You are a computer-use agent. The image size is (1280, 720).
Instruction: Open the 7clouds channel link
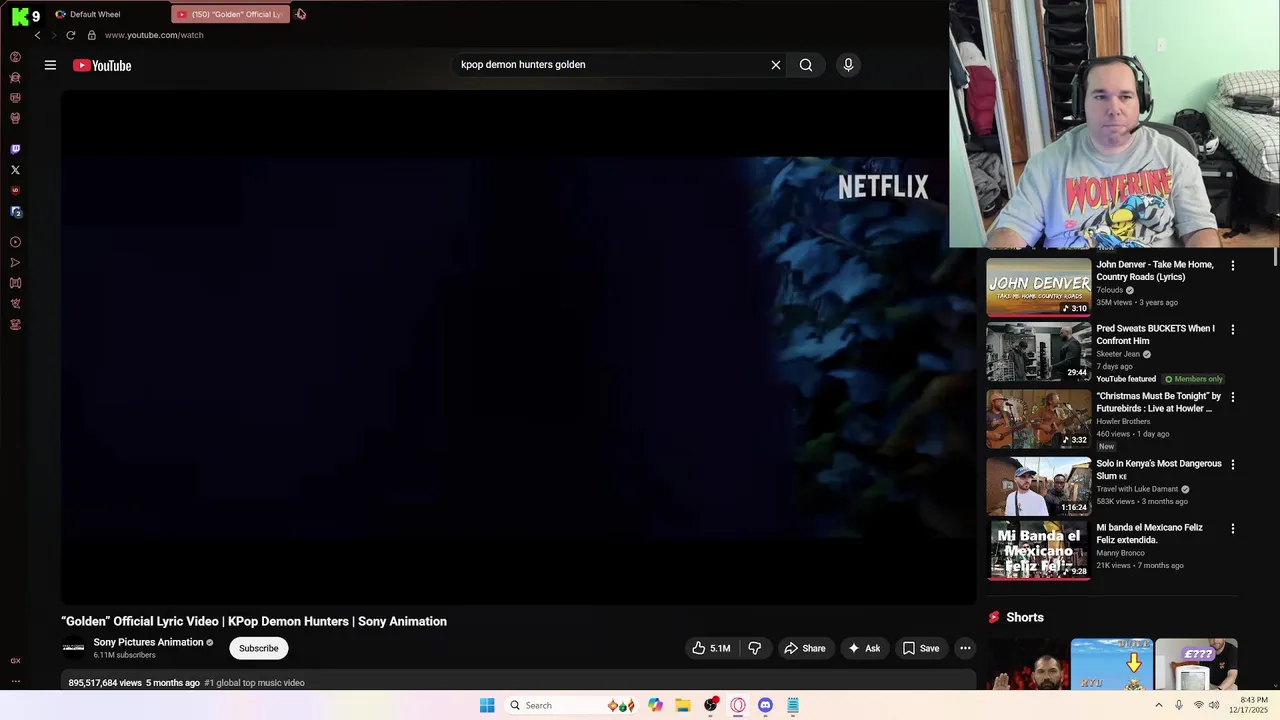coord(1109,290)
